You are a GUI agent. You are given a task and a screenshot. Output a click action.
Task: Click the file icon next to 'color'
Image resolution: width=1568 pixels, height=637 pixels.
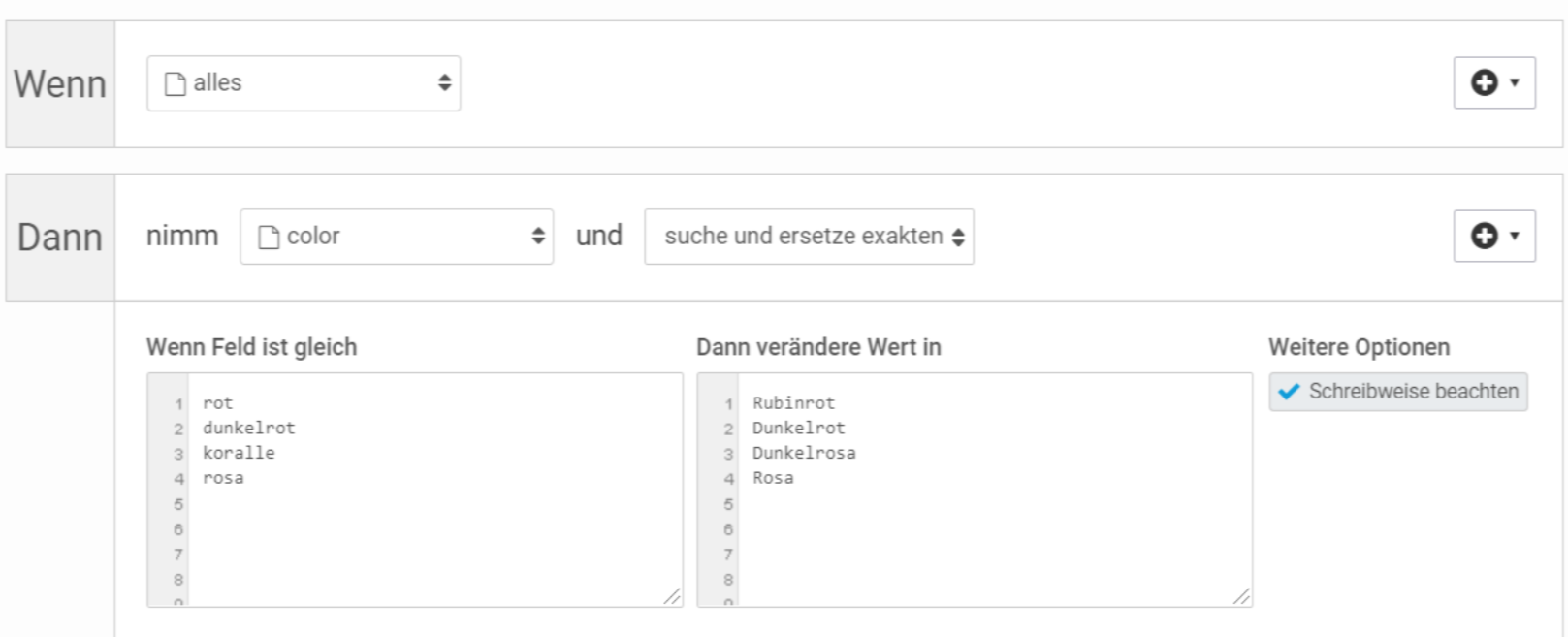tap(269, 238)
